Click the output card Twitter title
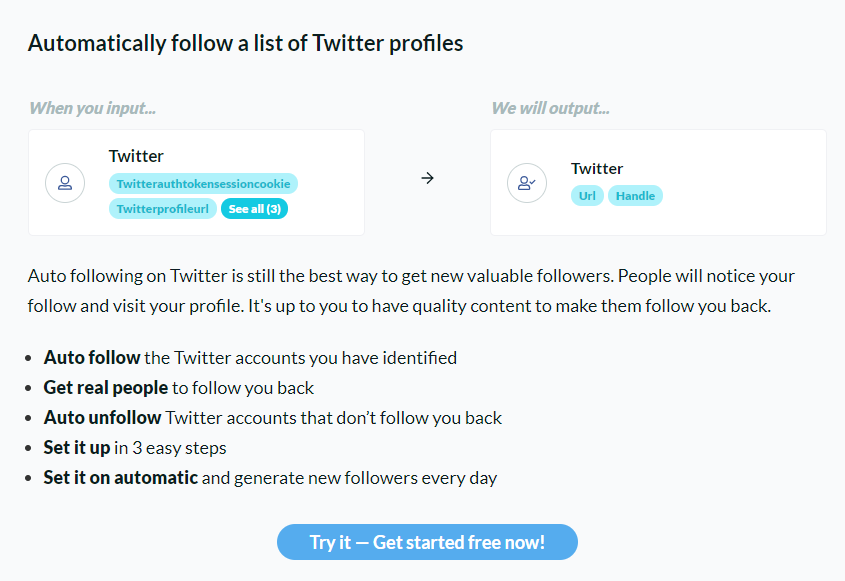 (x=597, y=169)
